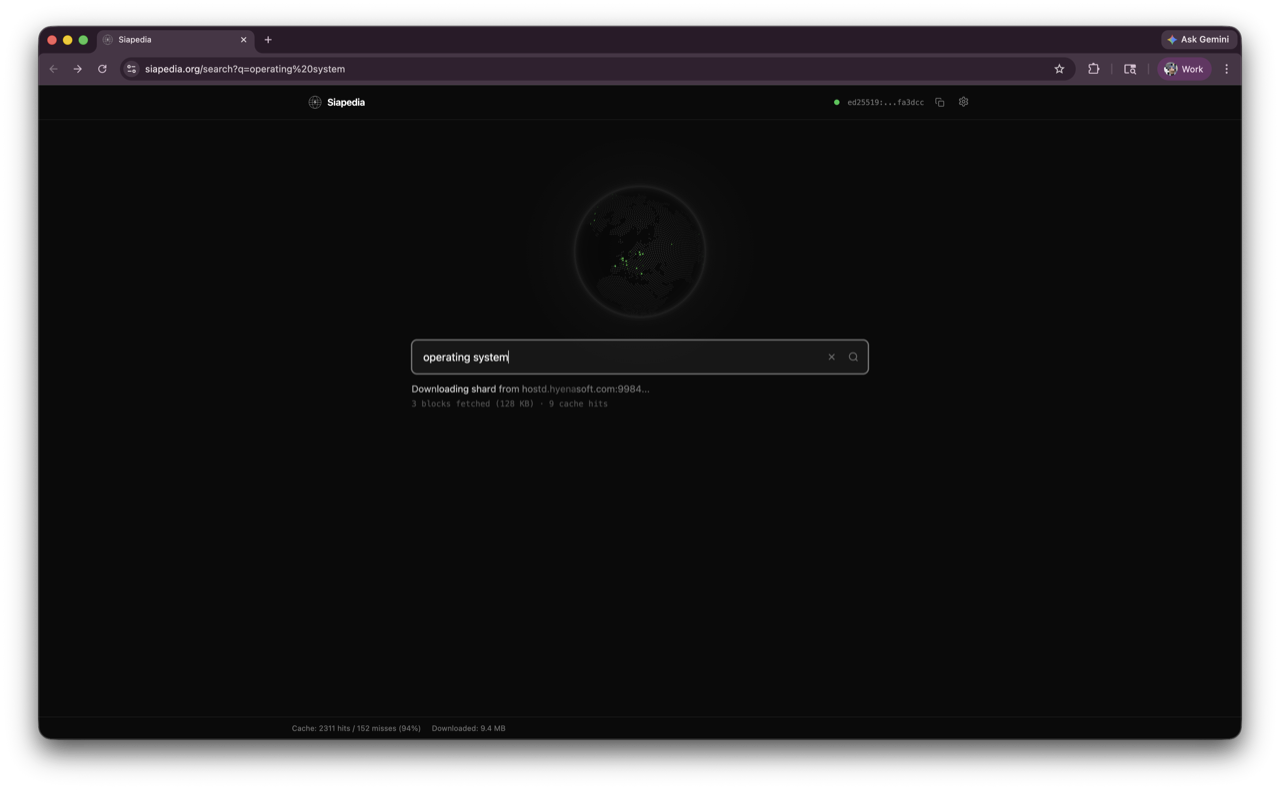Screen dimensions: 1280x790
Task: Reload the Siapedia page
Action: click(x=102, y=69)
